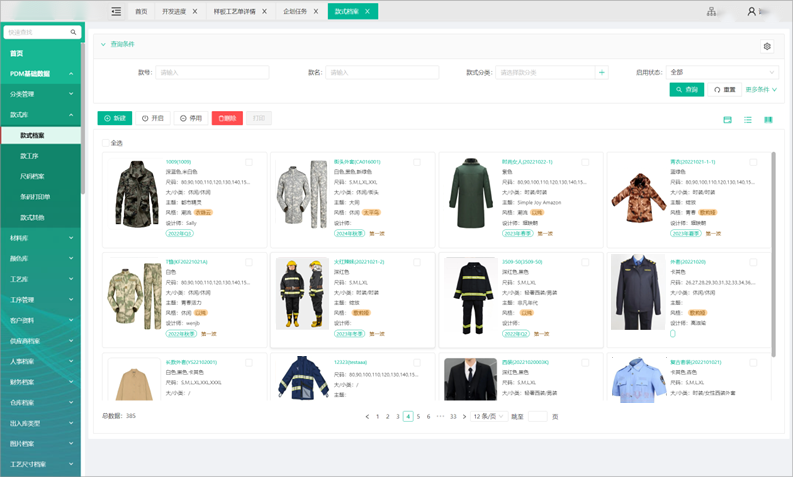Switch to list view layout icon

tap(748, 119)
